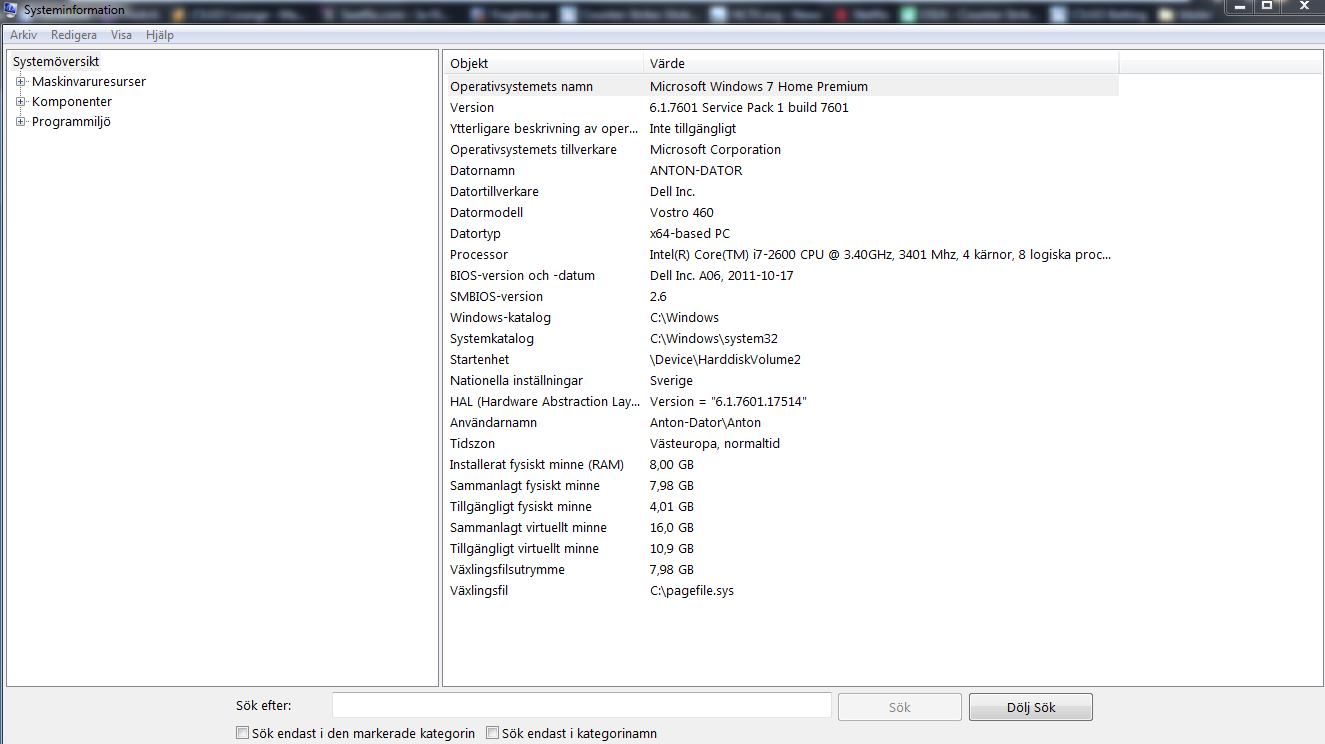This screenshot has height=744, width=1325.
Task: Click the value C:\pagefile.sys
Action: pos(692,591)
